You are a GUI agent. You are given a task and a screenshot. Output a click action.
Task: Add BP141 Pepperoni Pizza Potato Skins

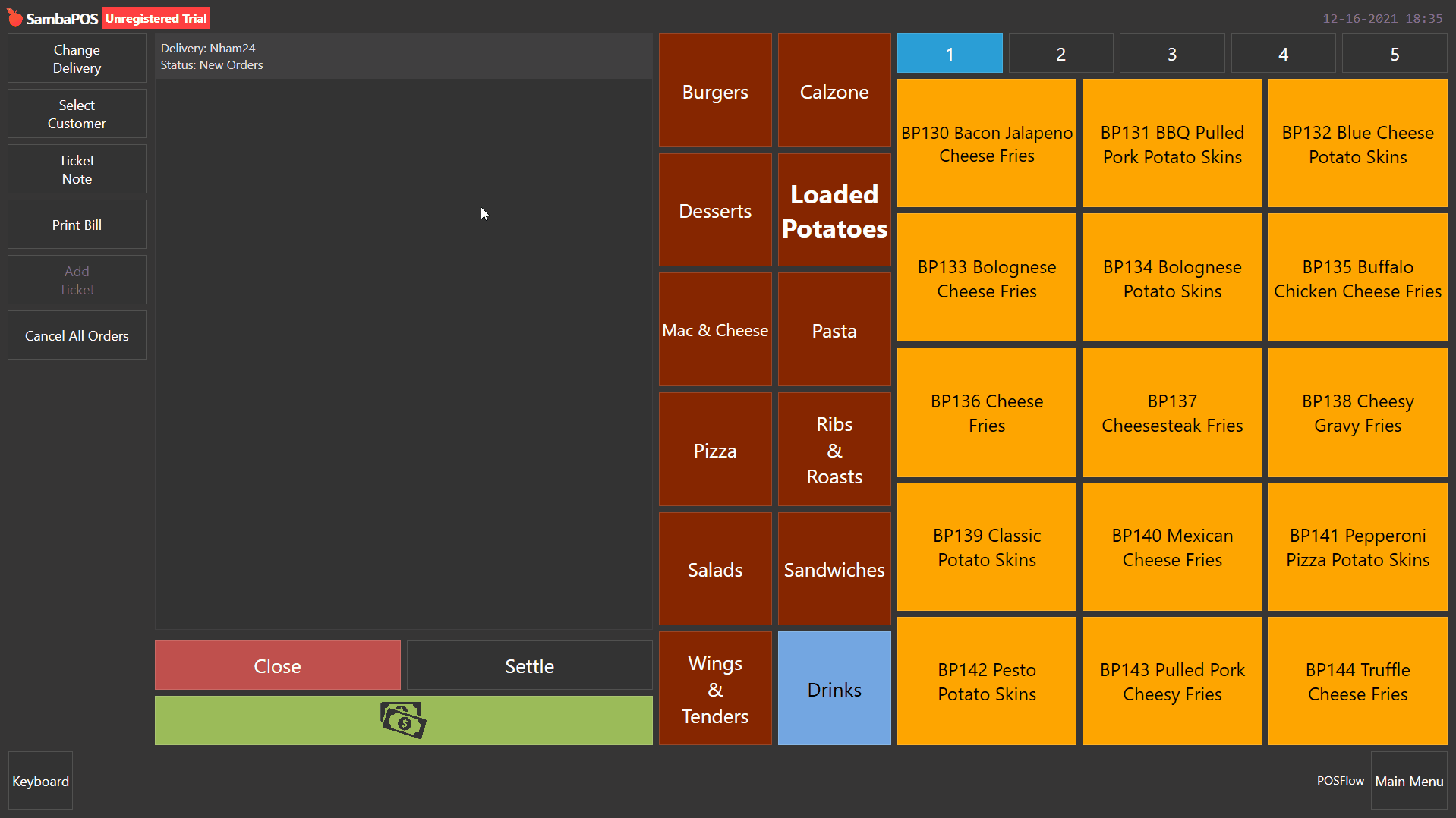1357,546
